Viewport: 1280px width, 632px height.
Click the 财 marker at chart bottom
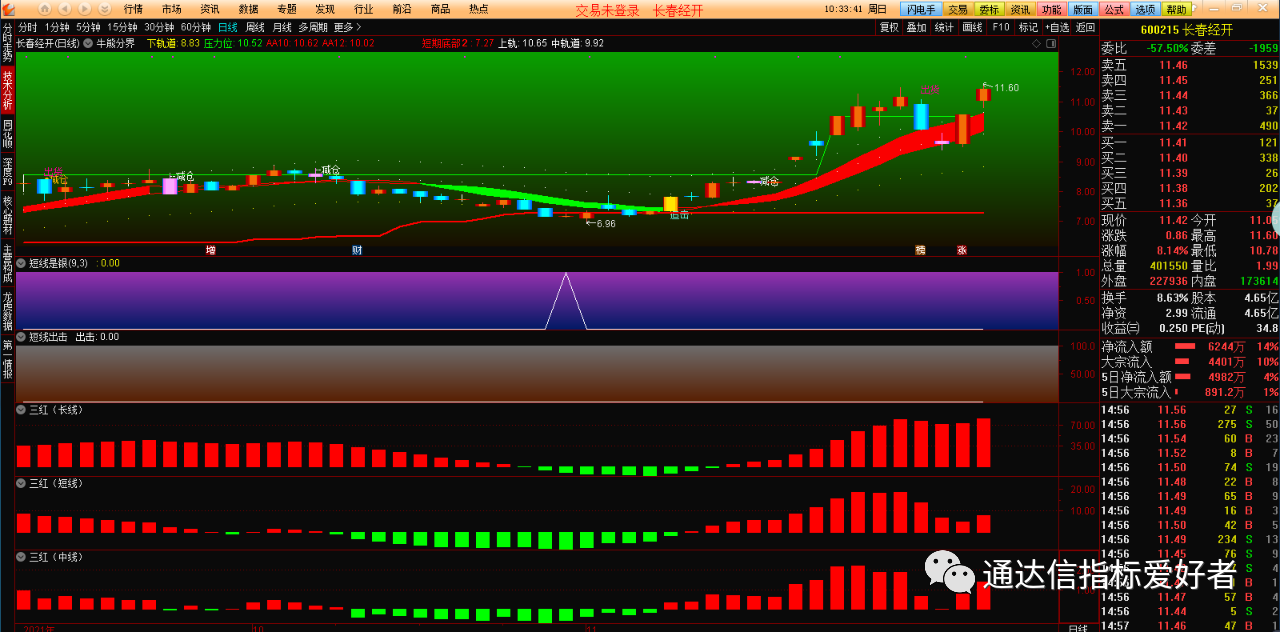[x=357, y=250]
